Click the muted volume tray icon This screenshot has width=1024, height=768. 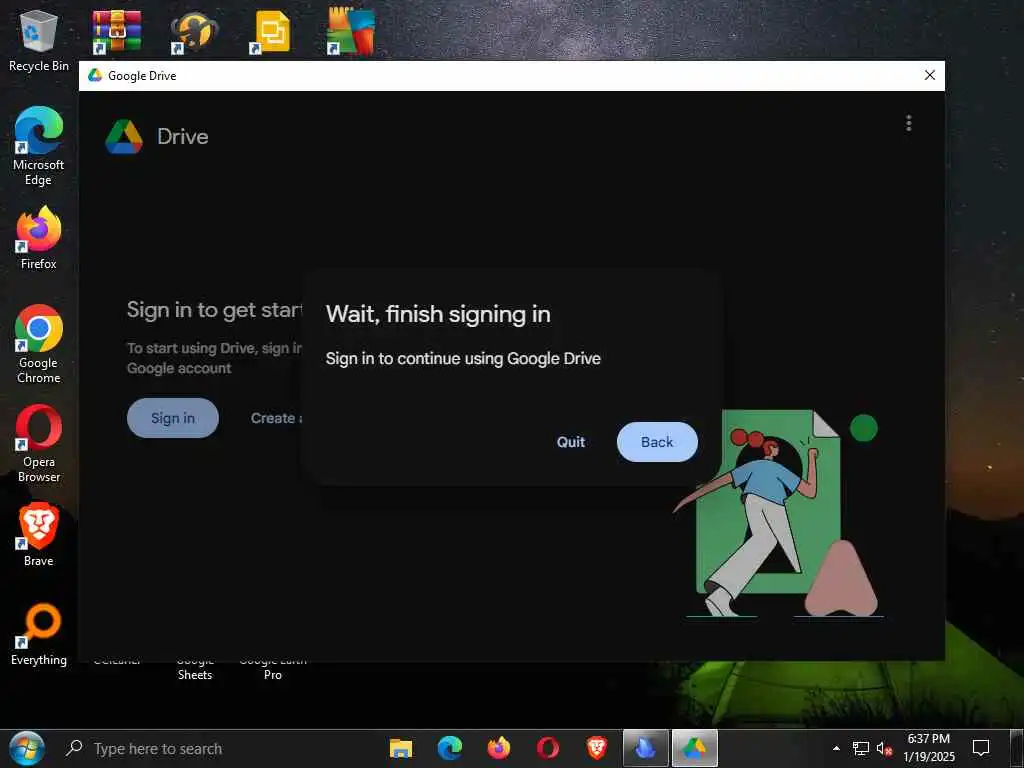click(x=884, y=748)
